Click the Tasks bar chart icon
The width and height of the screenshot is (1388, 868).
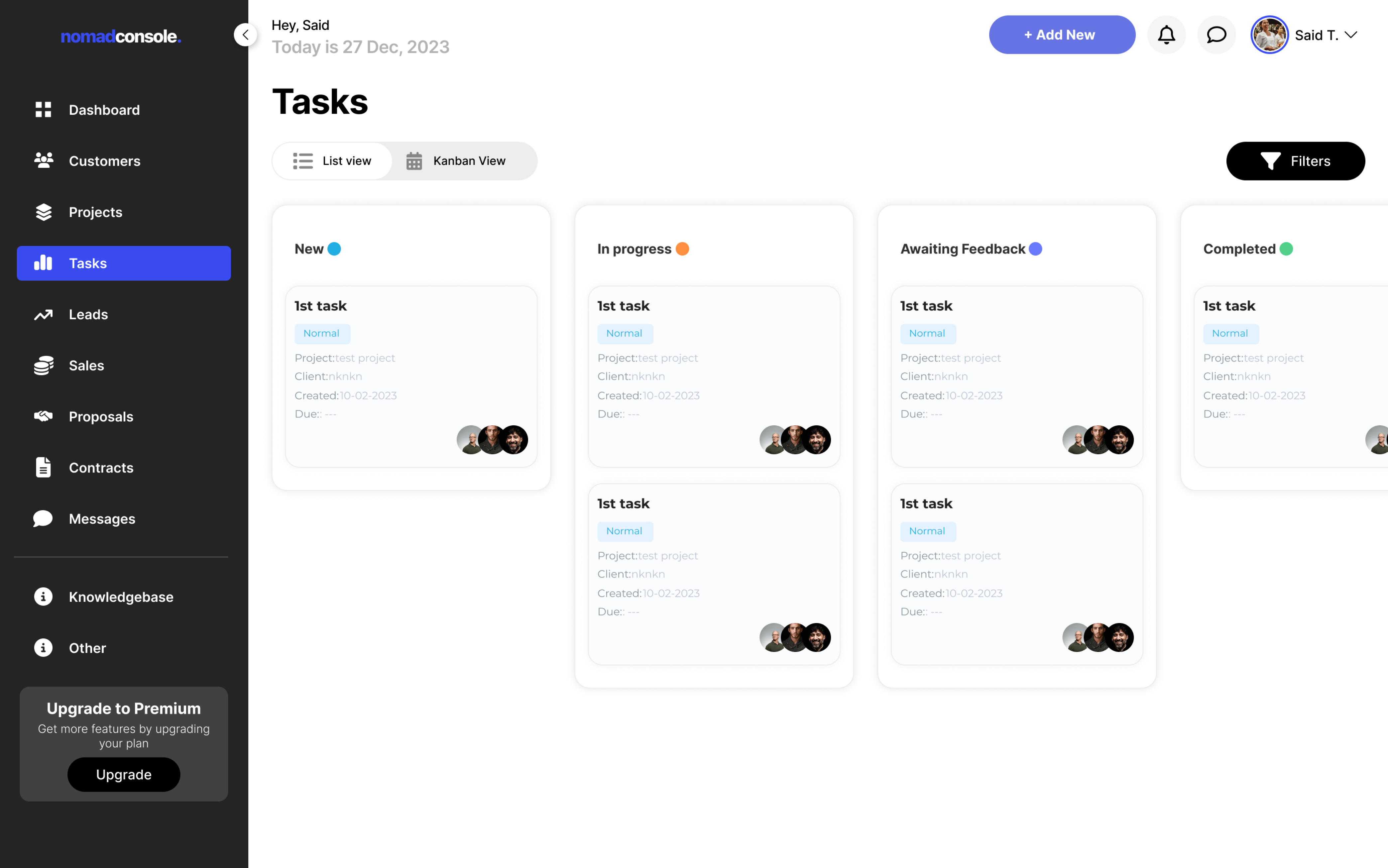click(x=43, y=263)
